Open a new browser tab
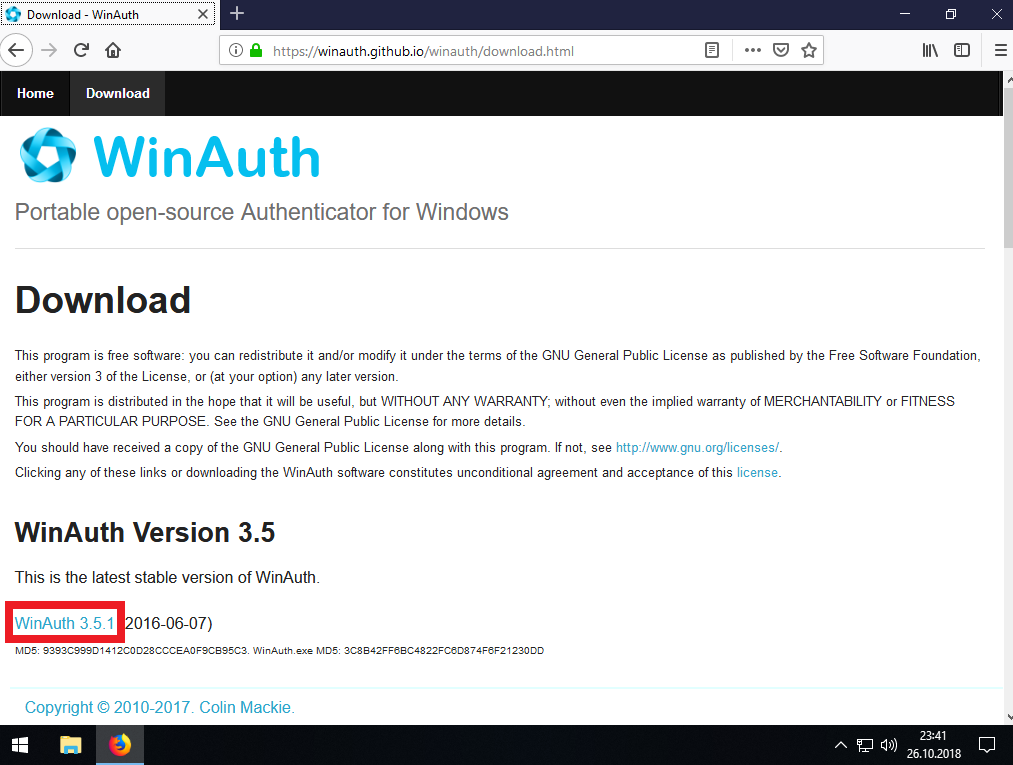The image size is (1013, 765). coord(237,14)
